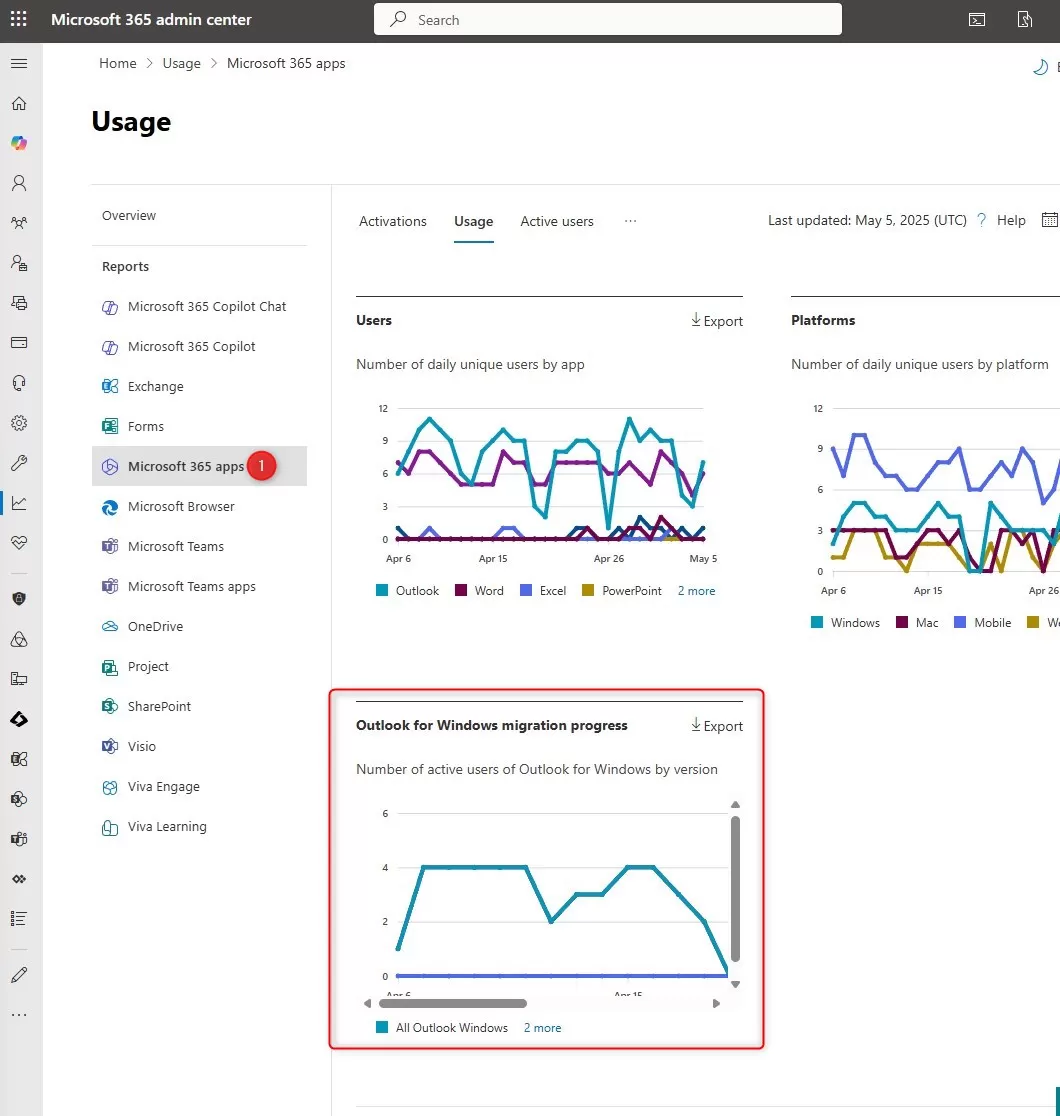Open the All admin centers list icon
The width and height of the screenshot is (1060, 1116).
(19, 919)
